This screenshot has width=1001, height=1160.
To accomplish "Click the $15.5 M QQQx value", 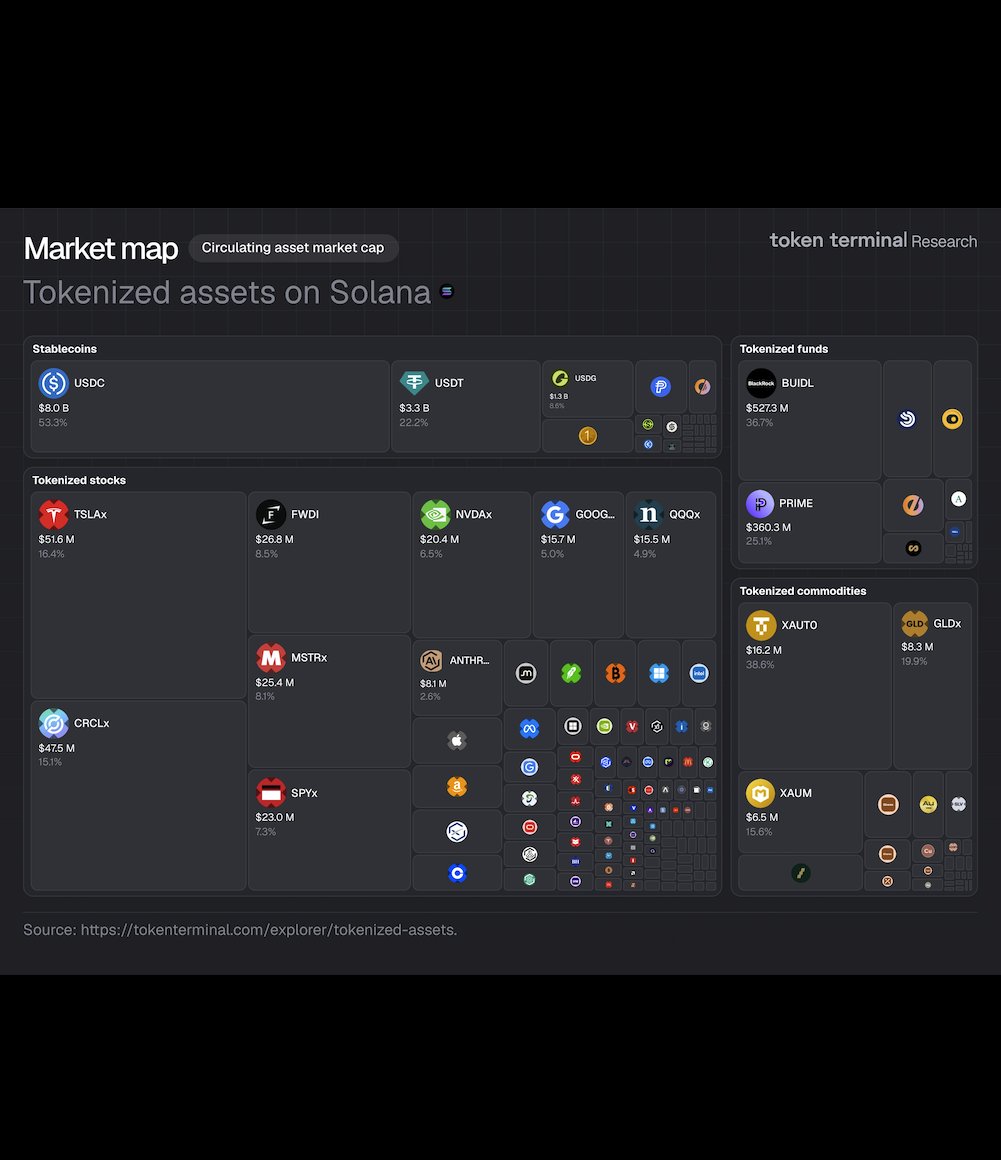I will 652,539.
